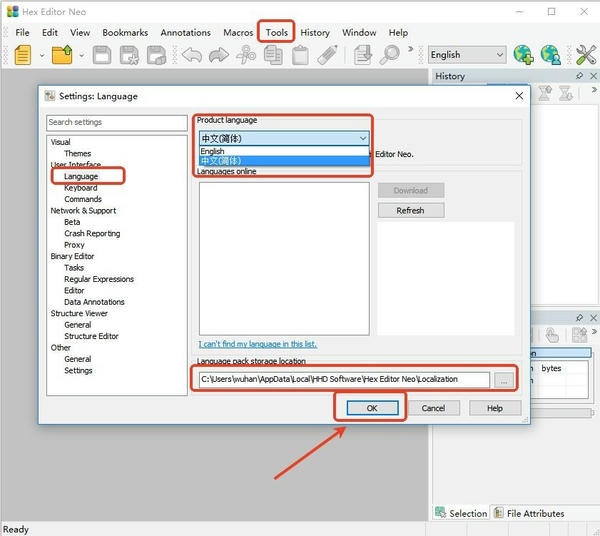Select Themes in the settings tree
This screenshot has width=600, height=536.
coord(78,153)
